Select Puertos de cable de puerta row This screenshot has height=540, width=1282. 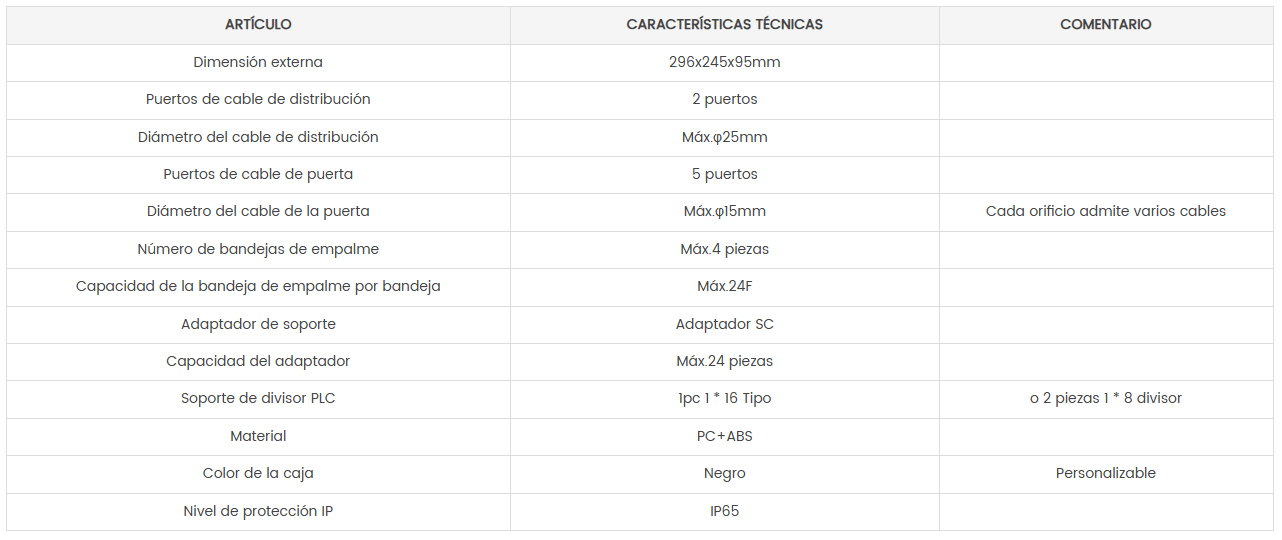(640, 174)
